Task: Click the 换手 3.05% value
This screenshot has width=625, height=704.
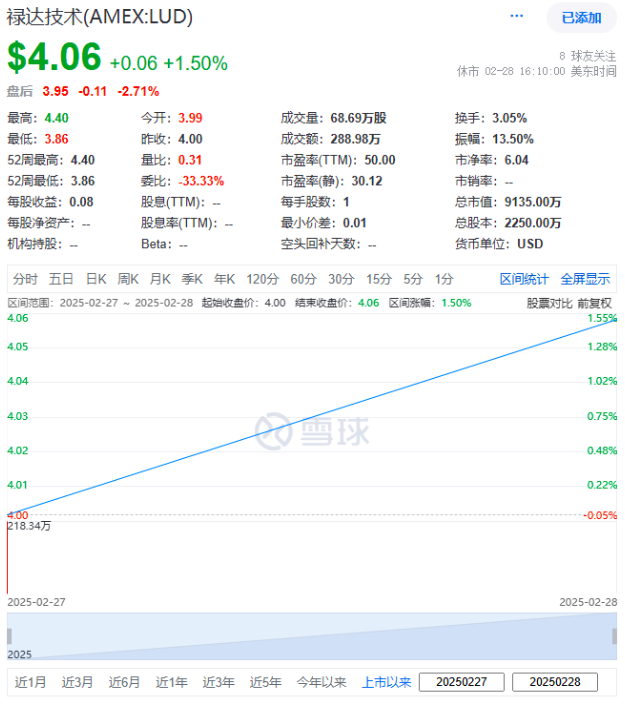Action: 510,118
